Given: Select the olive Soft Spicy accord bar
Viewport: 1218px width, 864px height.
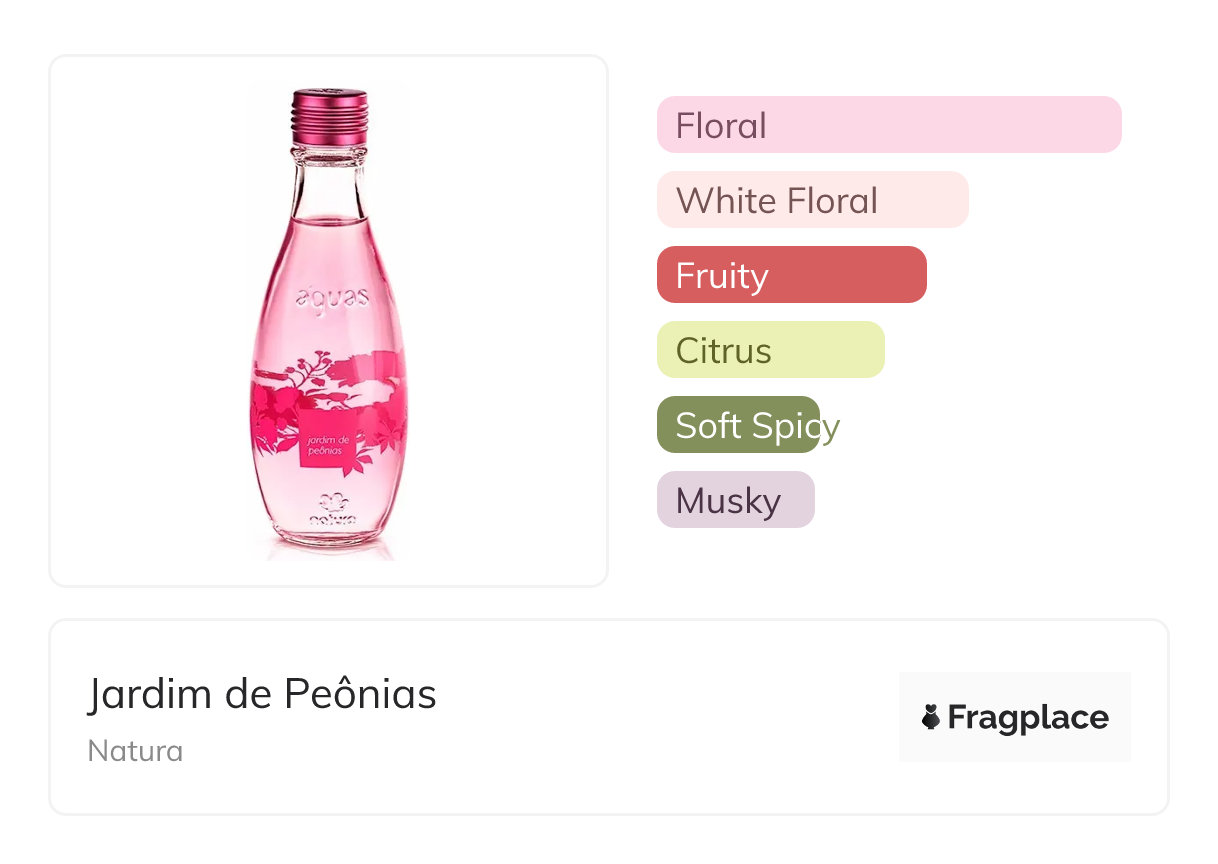Looking at the screenshot, I should point(738,425).
